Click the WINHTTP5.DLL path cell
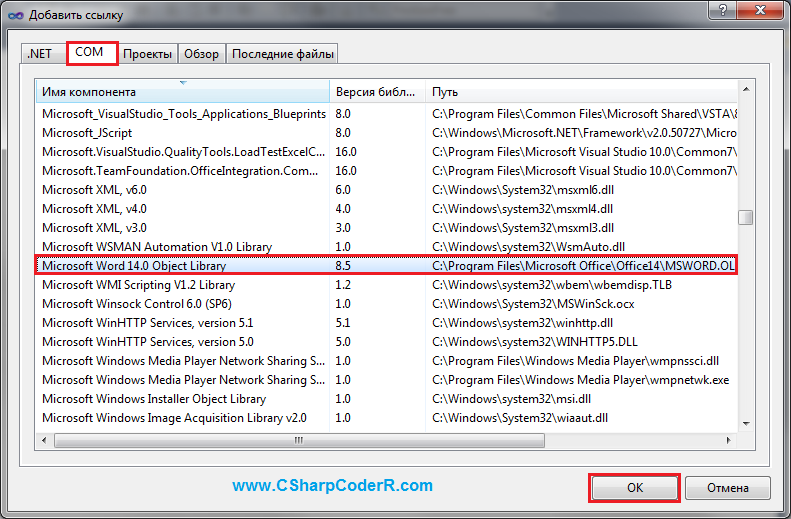 [x=535, y=342]
